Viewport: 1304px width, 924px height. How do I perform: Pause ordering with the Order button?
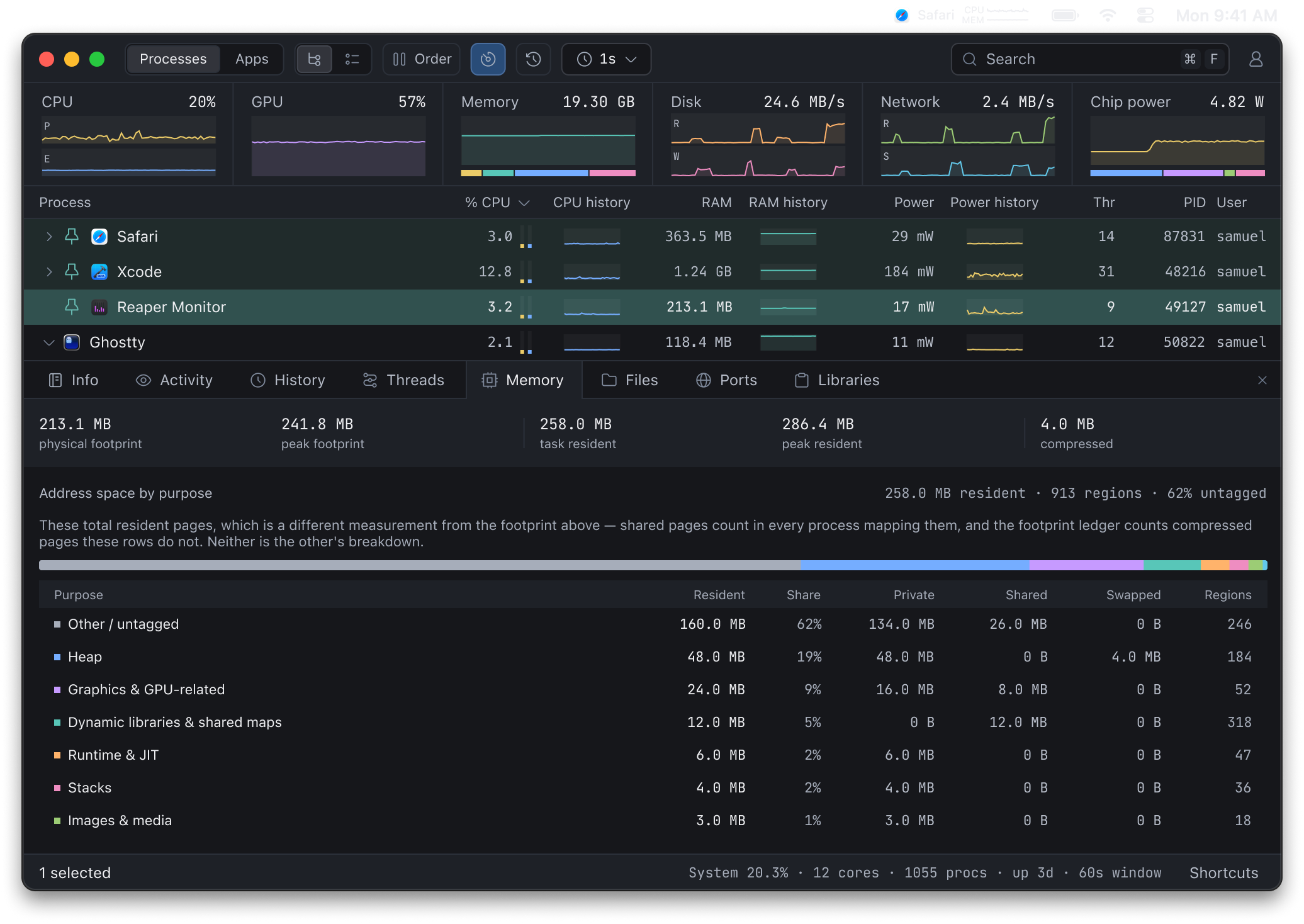click(x=422, y=59)
